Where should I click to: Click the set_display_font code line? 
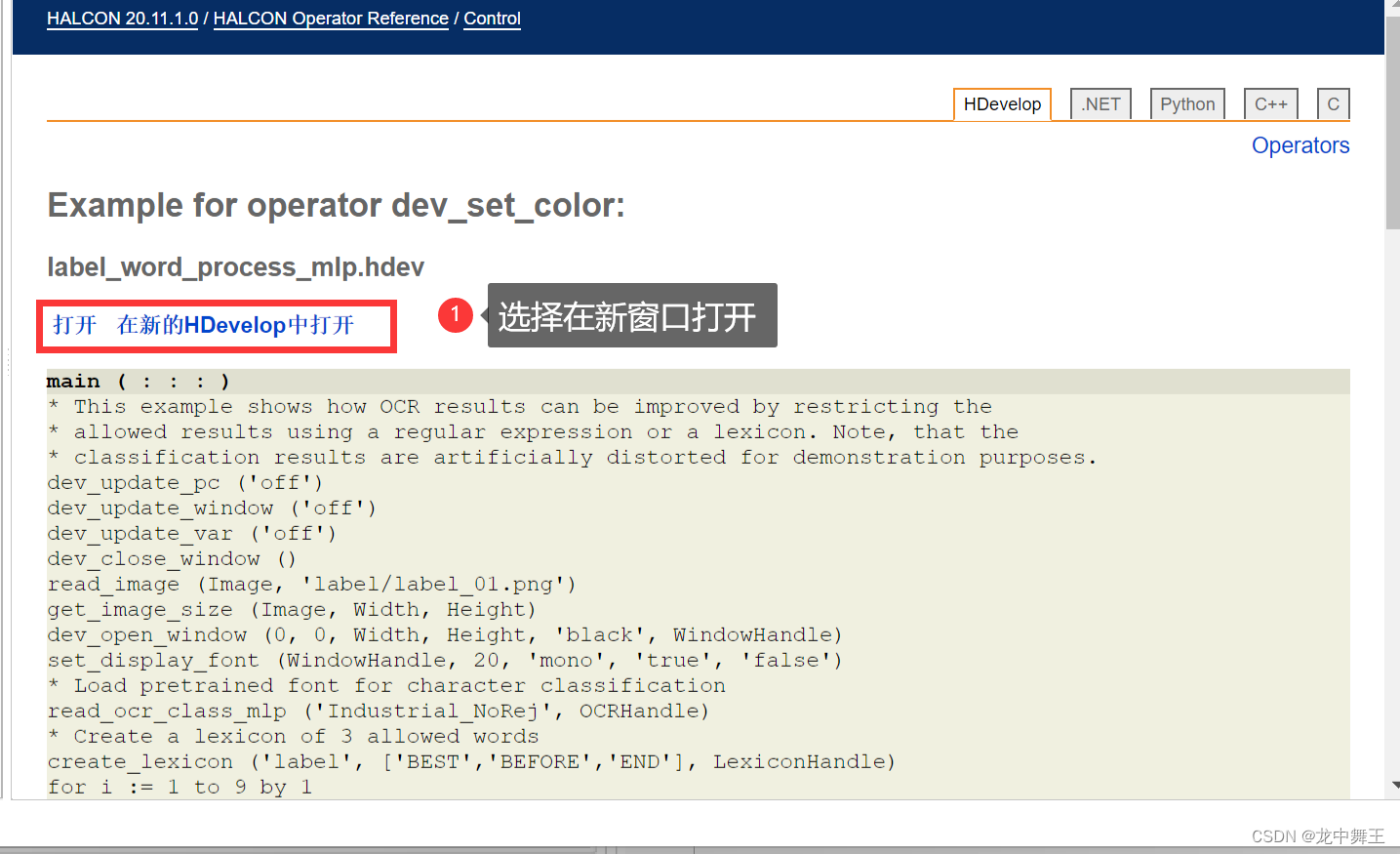pyautogui.click(x=445, y=661)
